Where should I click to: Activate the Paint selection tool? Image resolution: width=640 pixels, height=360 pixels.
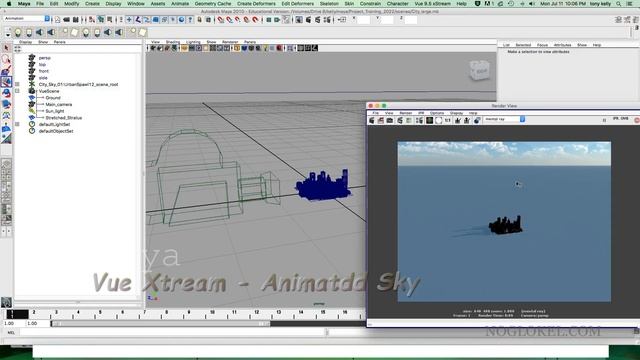point(6,71)
